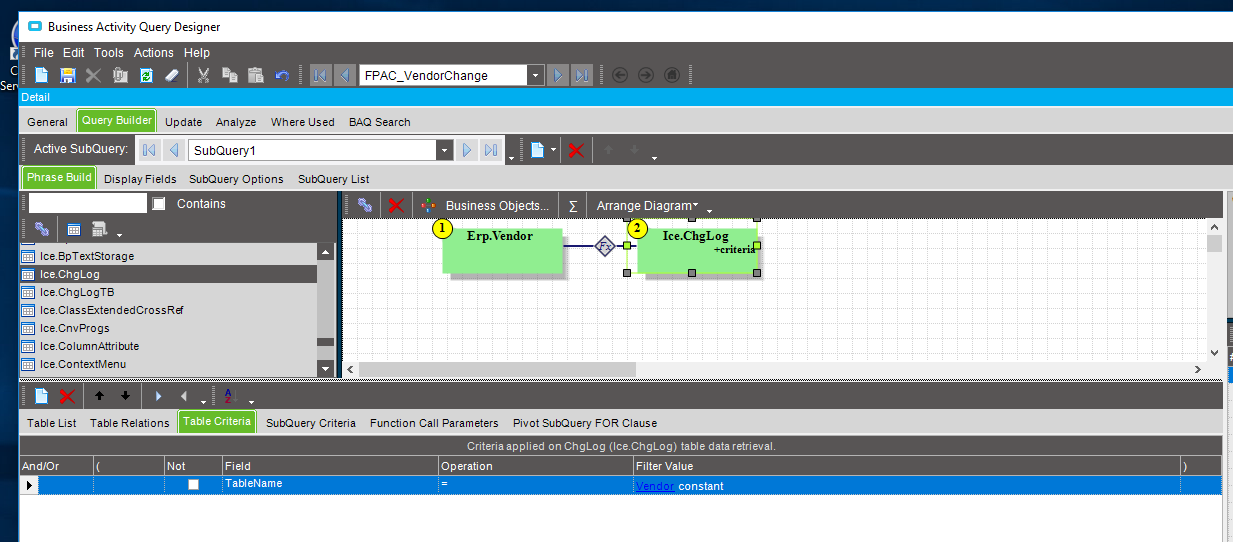Click the Delete X icon in main toolbar
The image size is (1233, 542).
(94, 75)
